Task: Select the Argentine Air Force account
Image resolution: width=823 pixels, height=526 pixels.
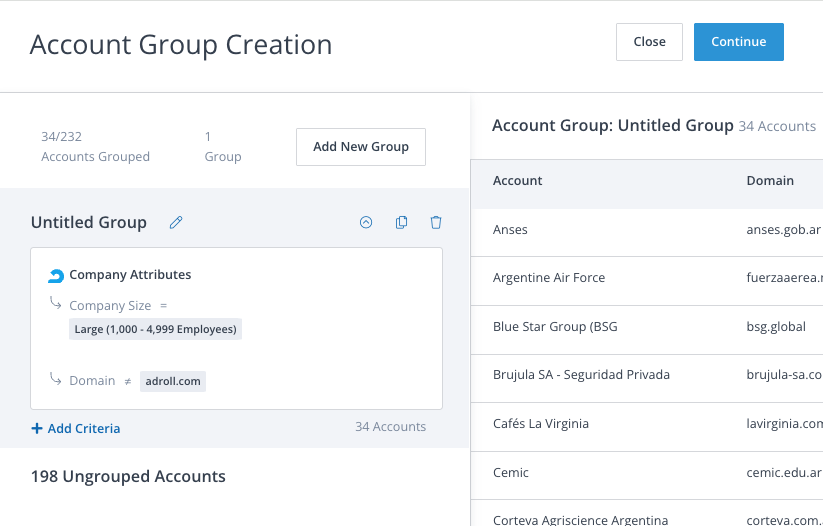Action: pyautogui.click(x=549, y=278)
